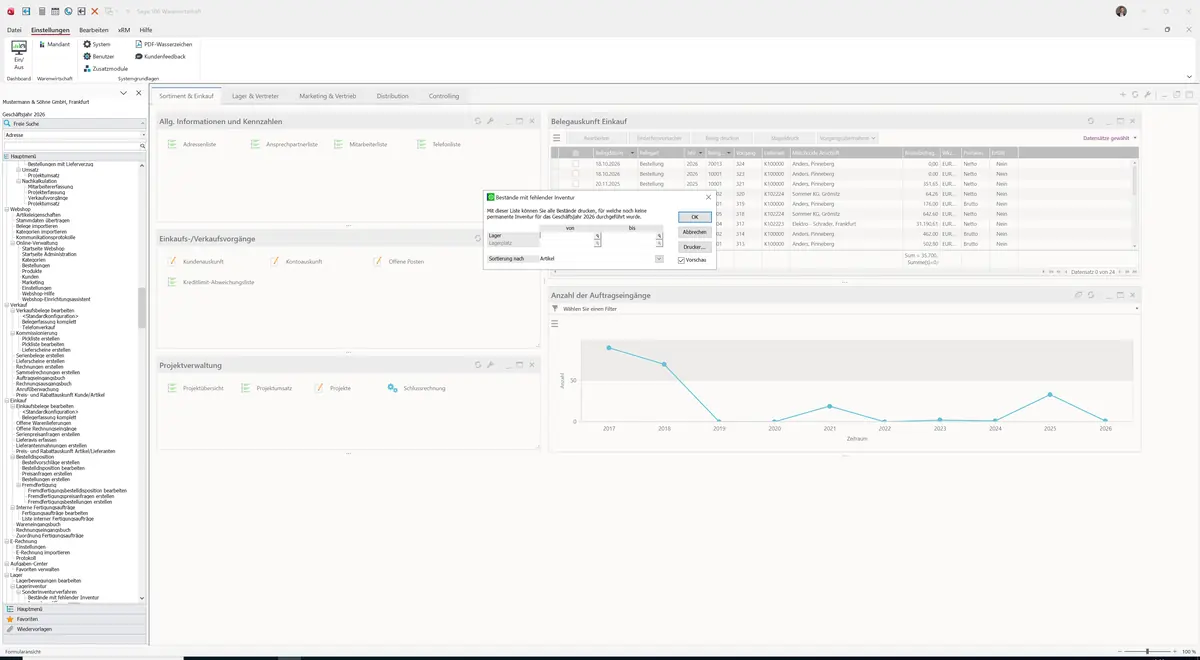The image size is (1200, 660).
Task: Open the calendar icon in the title bar
Action: (x=54, y=11)
